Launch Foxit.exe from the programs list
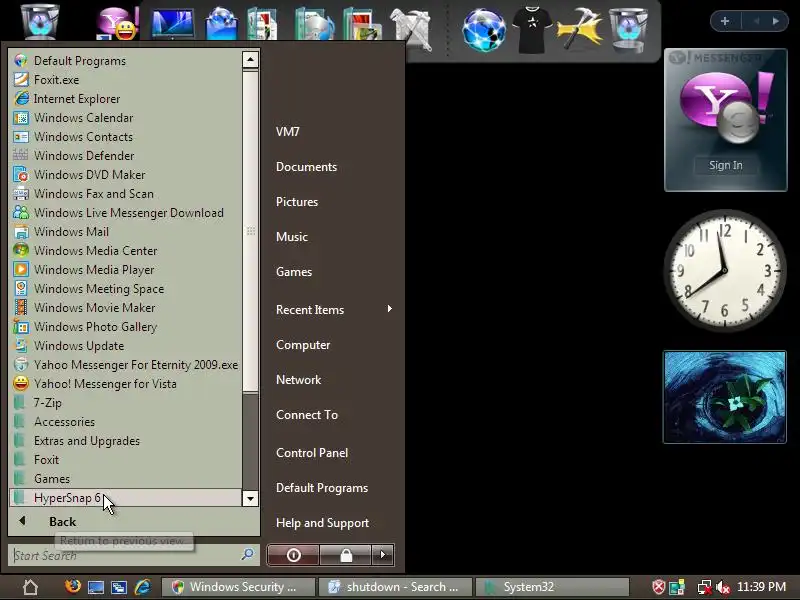The height and width of the screenshot is (600, 800). click(x=125, y=80)
